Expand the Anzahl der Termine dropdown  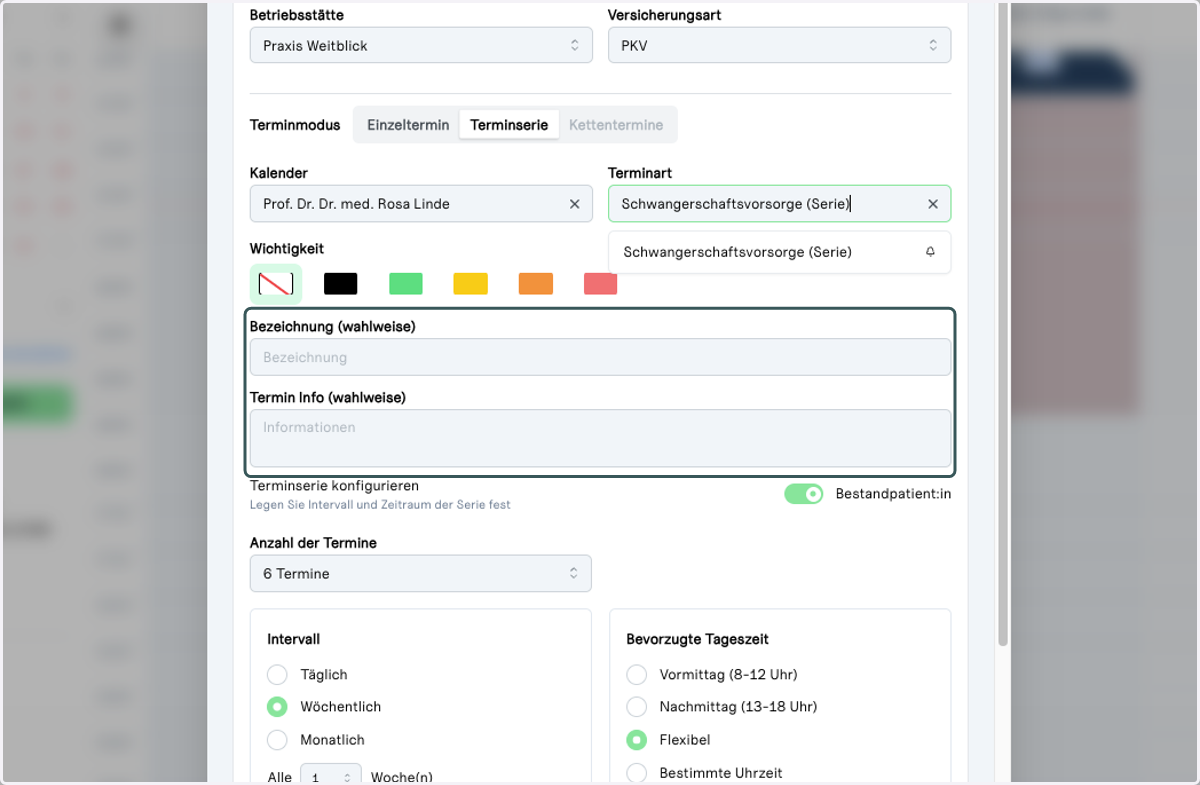point(421,573)
